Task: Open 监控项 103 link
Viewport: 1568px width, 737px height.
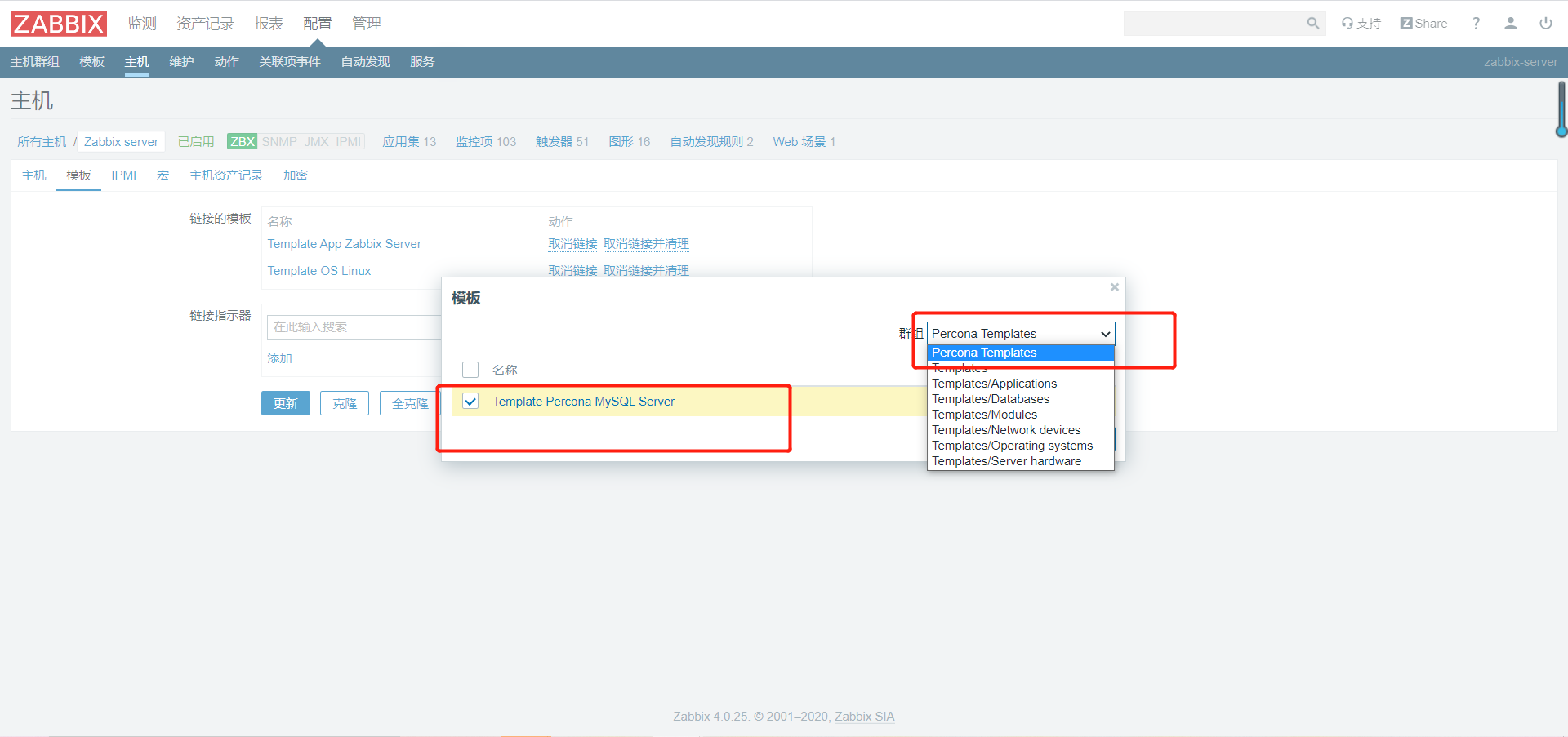Action: (x=486, y=142)
